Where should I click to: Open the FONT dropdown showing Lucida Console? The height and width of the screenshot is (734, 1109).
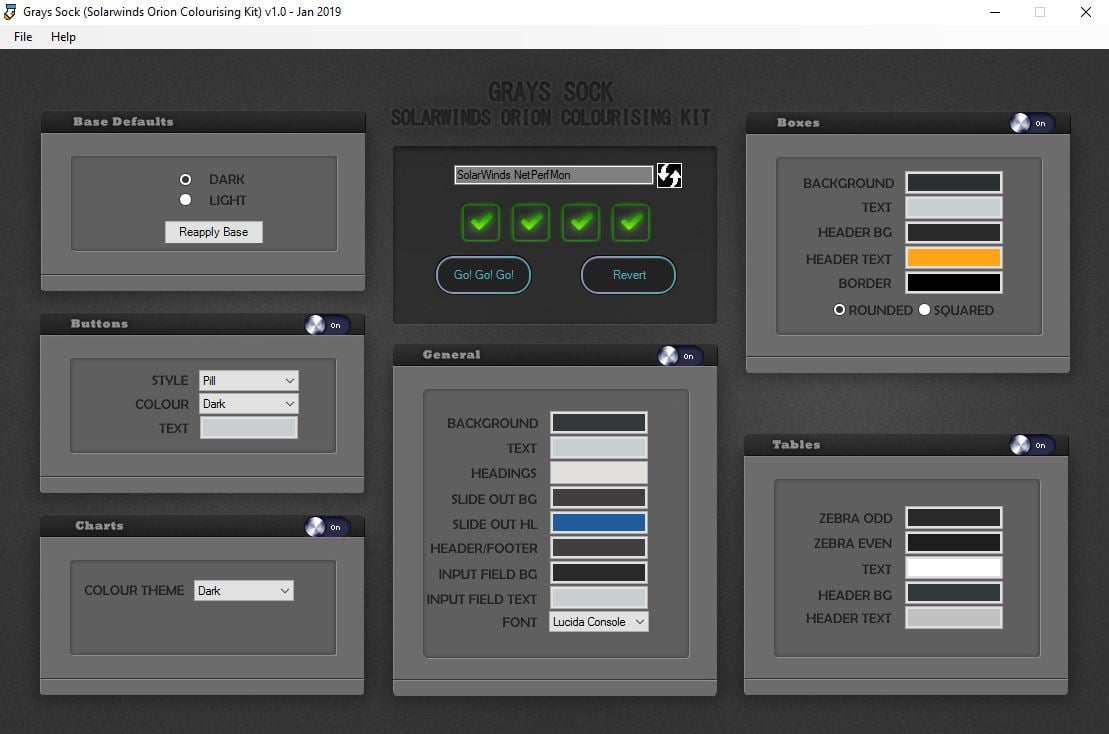tap(599, 622)
